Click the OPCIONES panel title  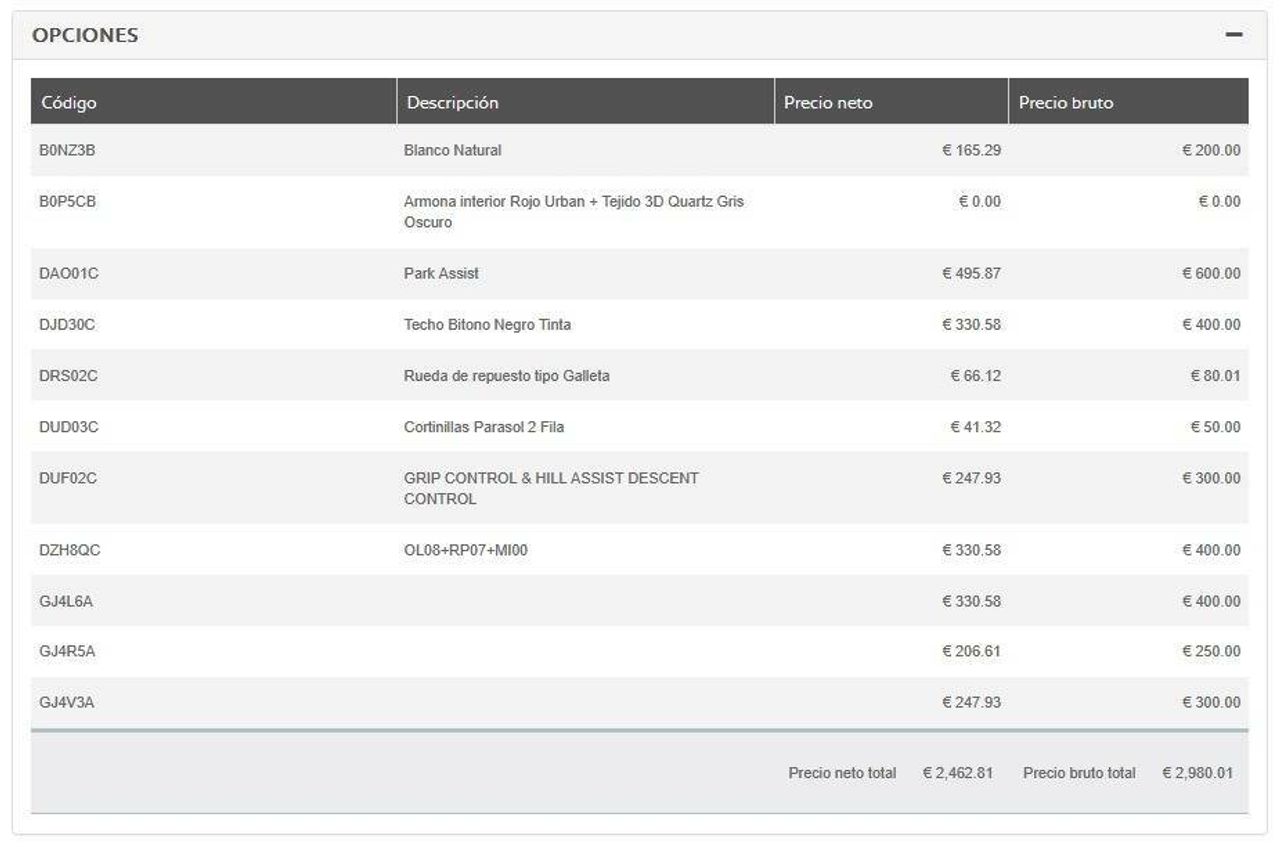coord(85,36)
